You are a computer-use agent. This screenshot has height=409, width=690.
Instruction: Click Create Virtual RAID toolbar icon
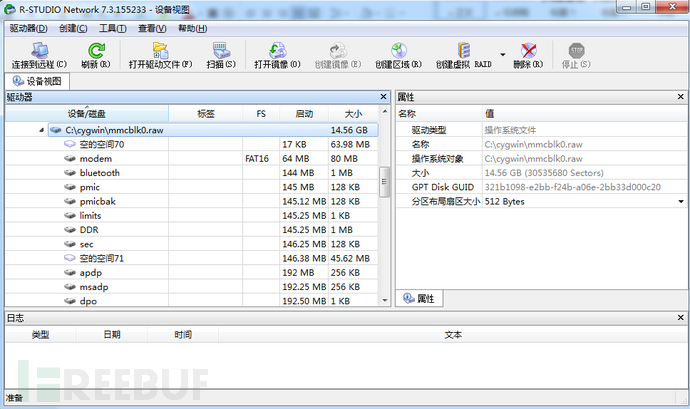tap(464, 51)
